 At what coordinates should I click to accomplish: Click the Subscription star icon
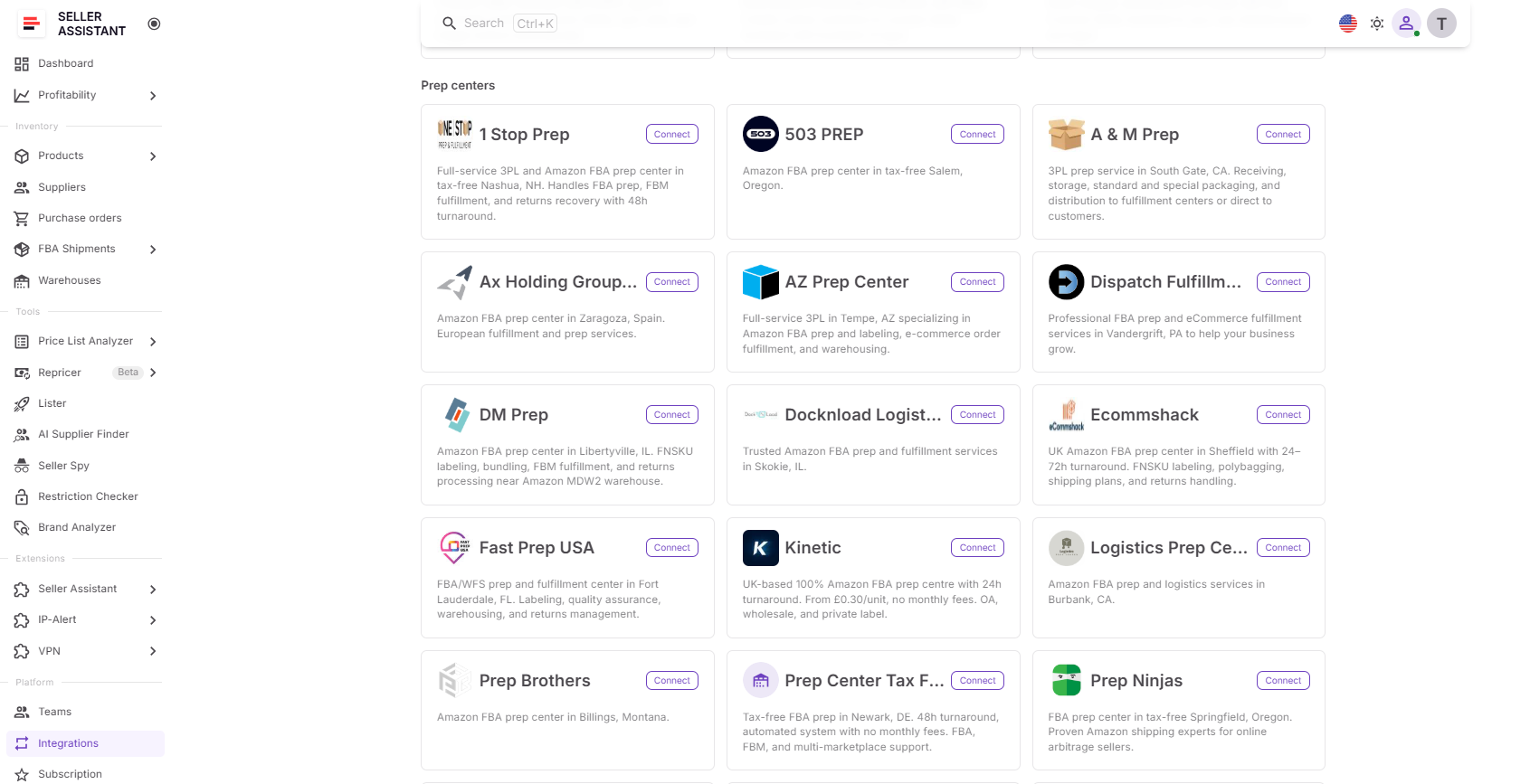coord(22,775)
